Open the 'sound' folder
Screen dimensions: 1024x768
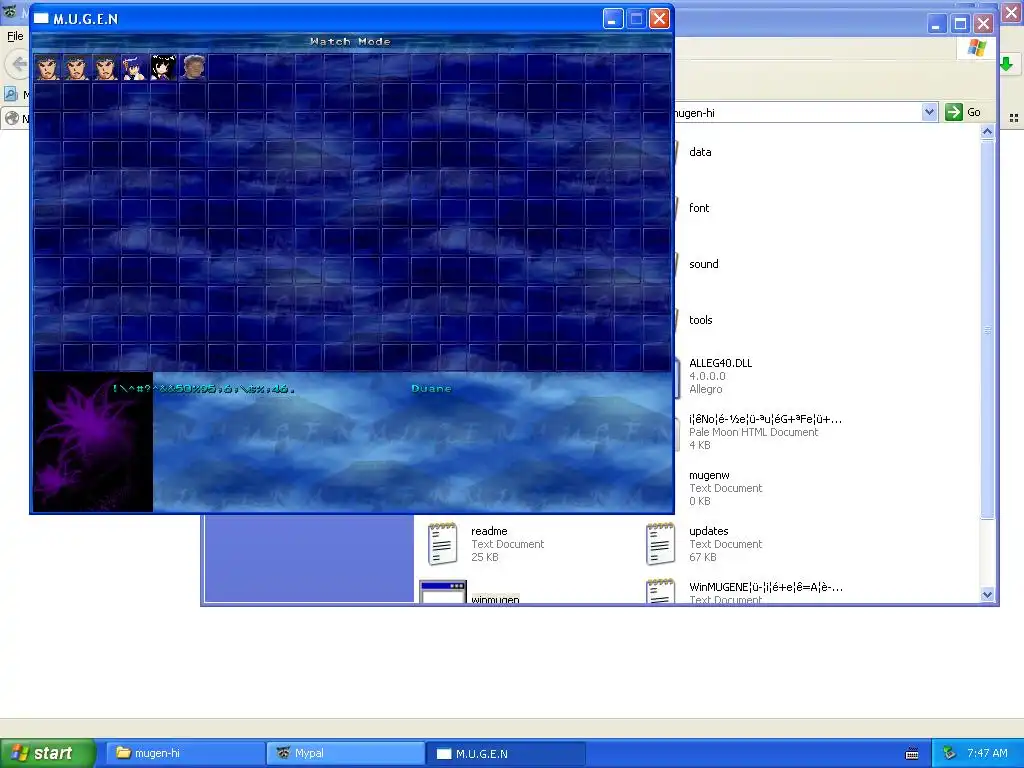coord(703,264)
